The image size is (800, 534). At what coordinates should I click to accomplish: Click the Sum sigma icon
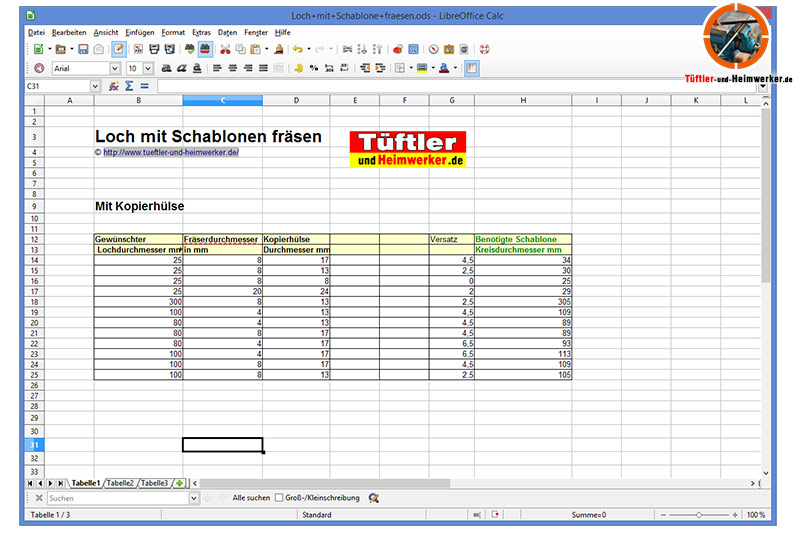pyautogui.click(x=129, y=86)
